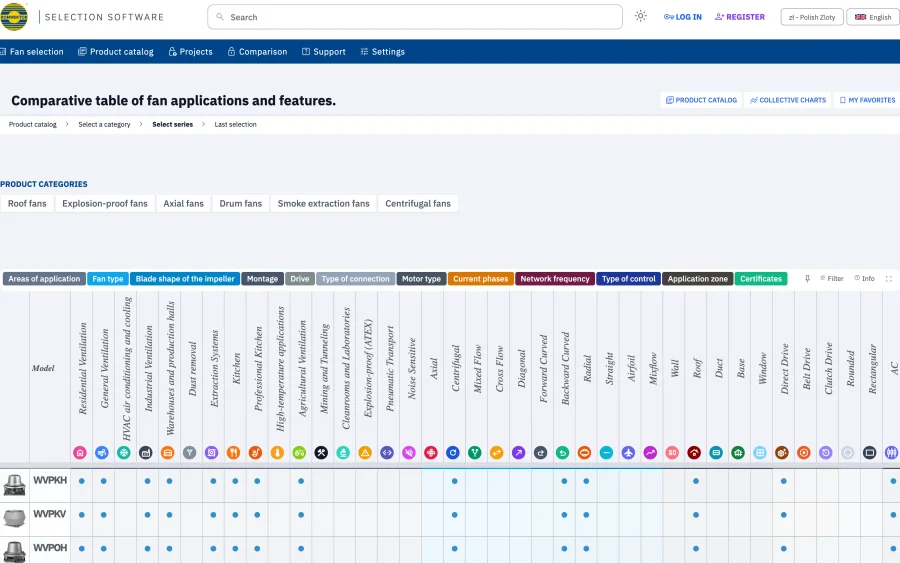Click the Airfoil airplane column icon
The height and width of the screenshot is (563, 900).
click(628, 453)
